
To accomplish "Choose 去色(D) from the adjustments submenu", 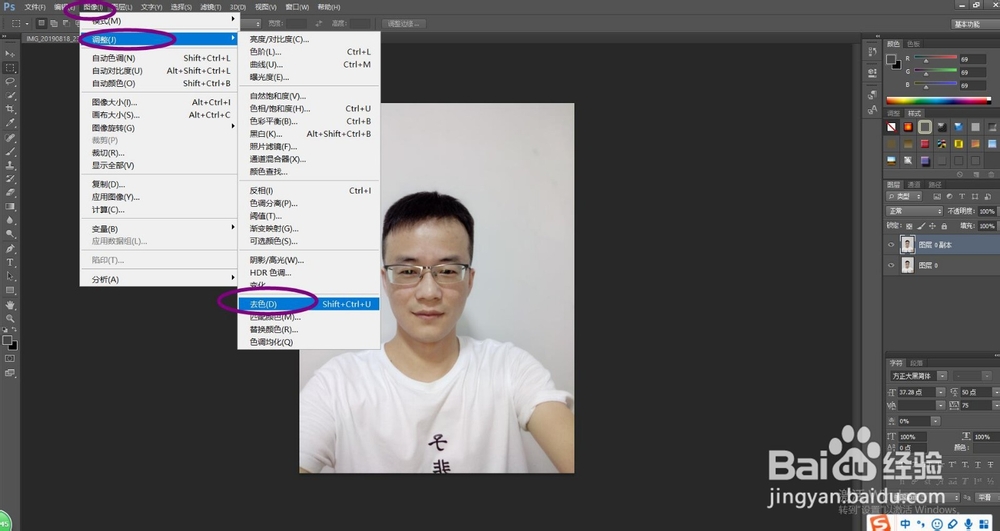I will 309,304.
